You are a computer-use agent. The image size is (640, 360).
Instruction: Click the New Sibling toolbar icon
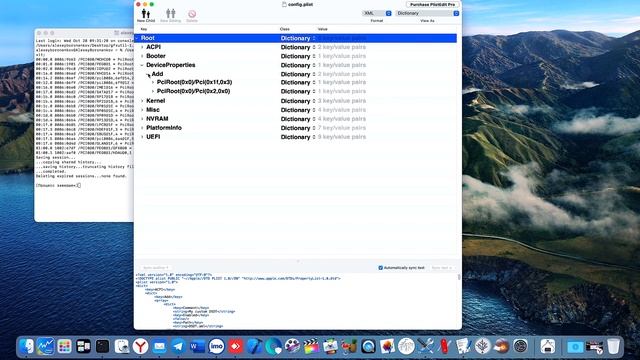click(170, 16)
